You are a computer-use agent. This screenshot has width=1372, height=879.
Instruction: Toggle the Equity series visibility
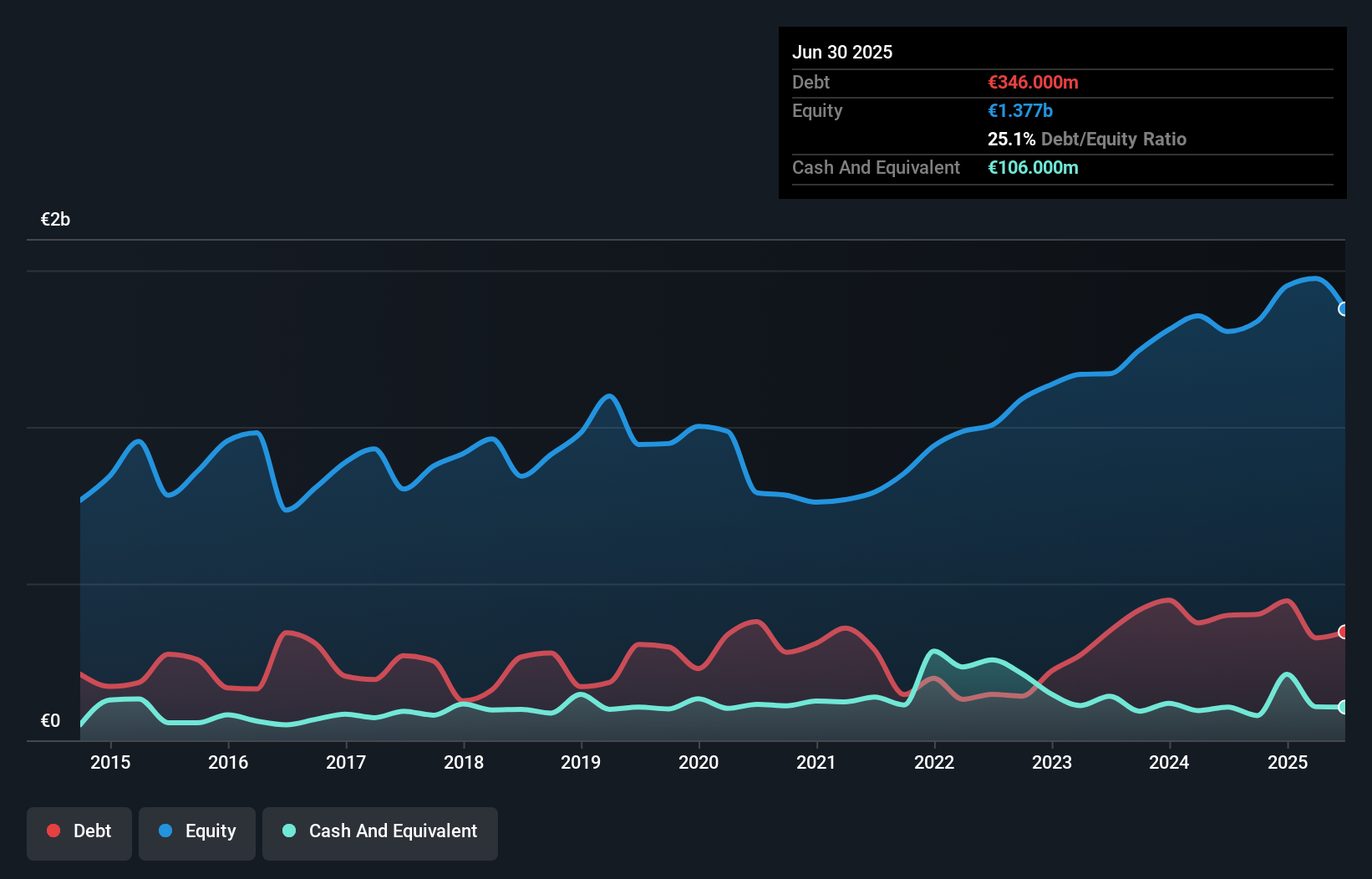point(196,832)
